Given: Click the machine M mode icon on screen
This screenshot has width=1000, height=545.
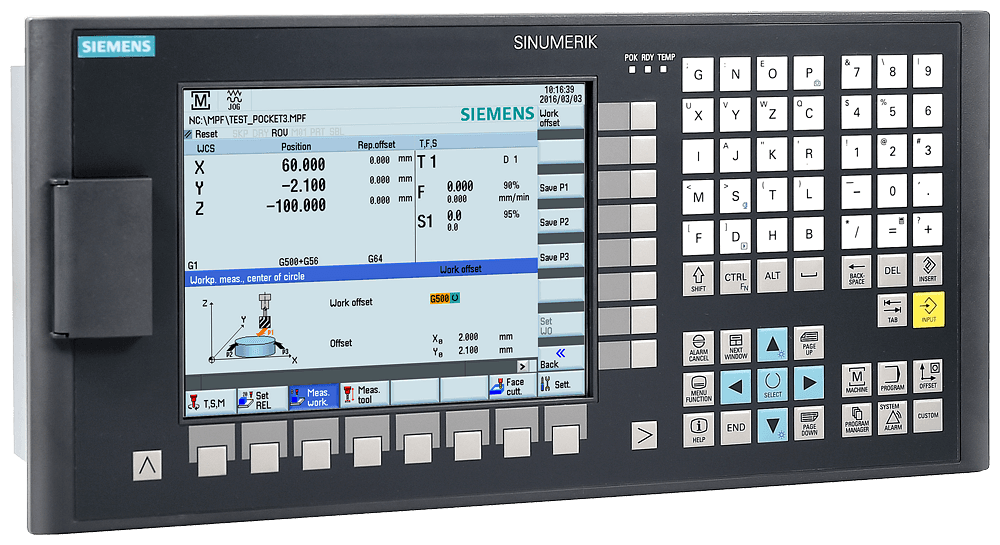Looking at the screenshot, I should pos(200,100).
